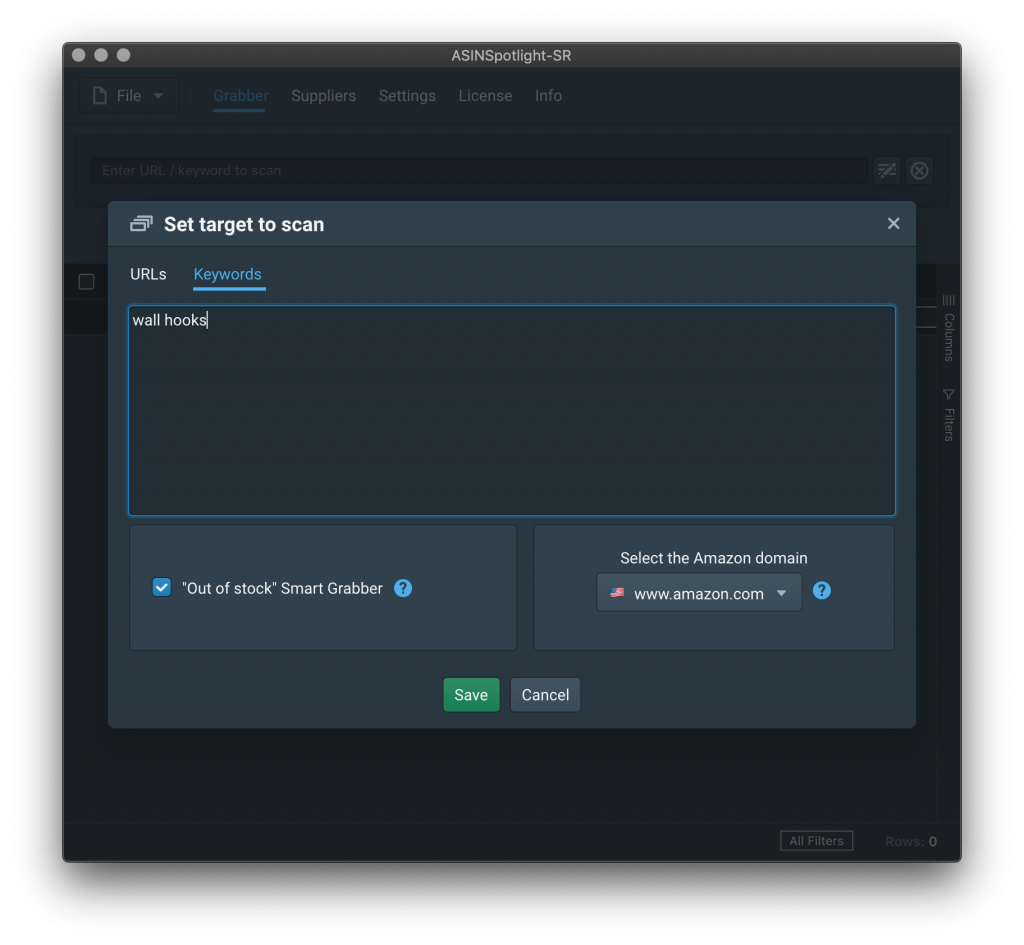1024x945 pixels.
Task: Open the Amazon domain dropdown
Action: pyautogui.click(x=699, y=593)
